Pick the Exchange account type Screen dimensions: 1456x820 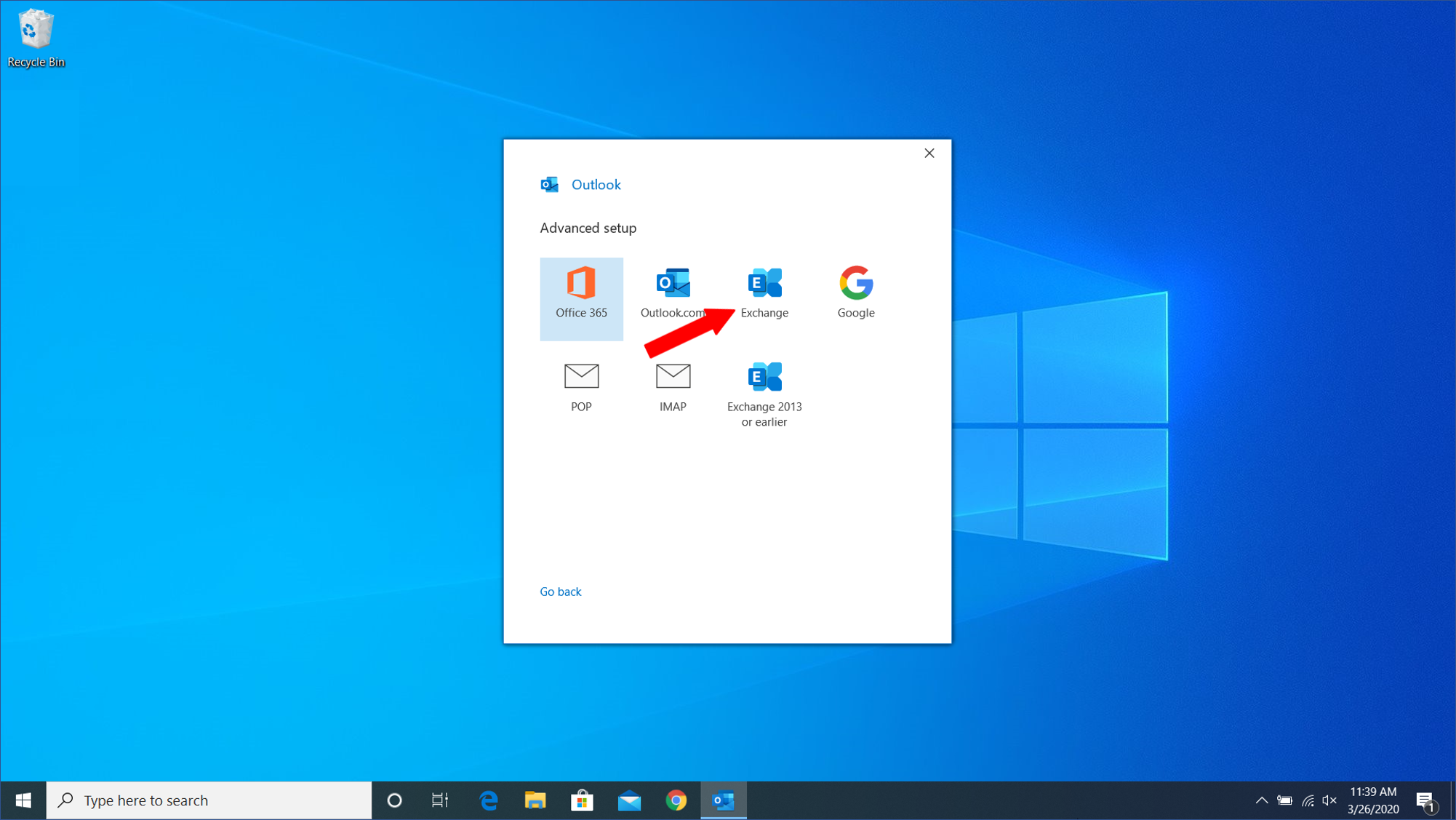coord(764,292)
